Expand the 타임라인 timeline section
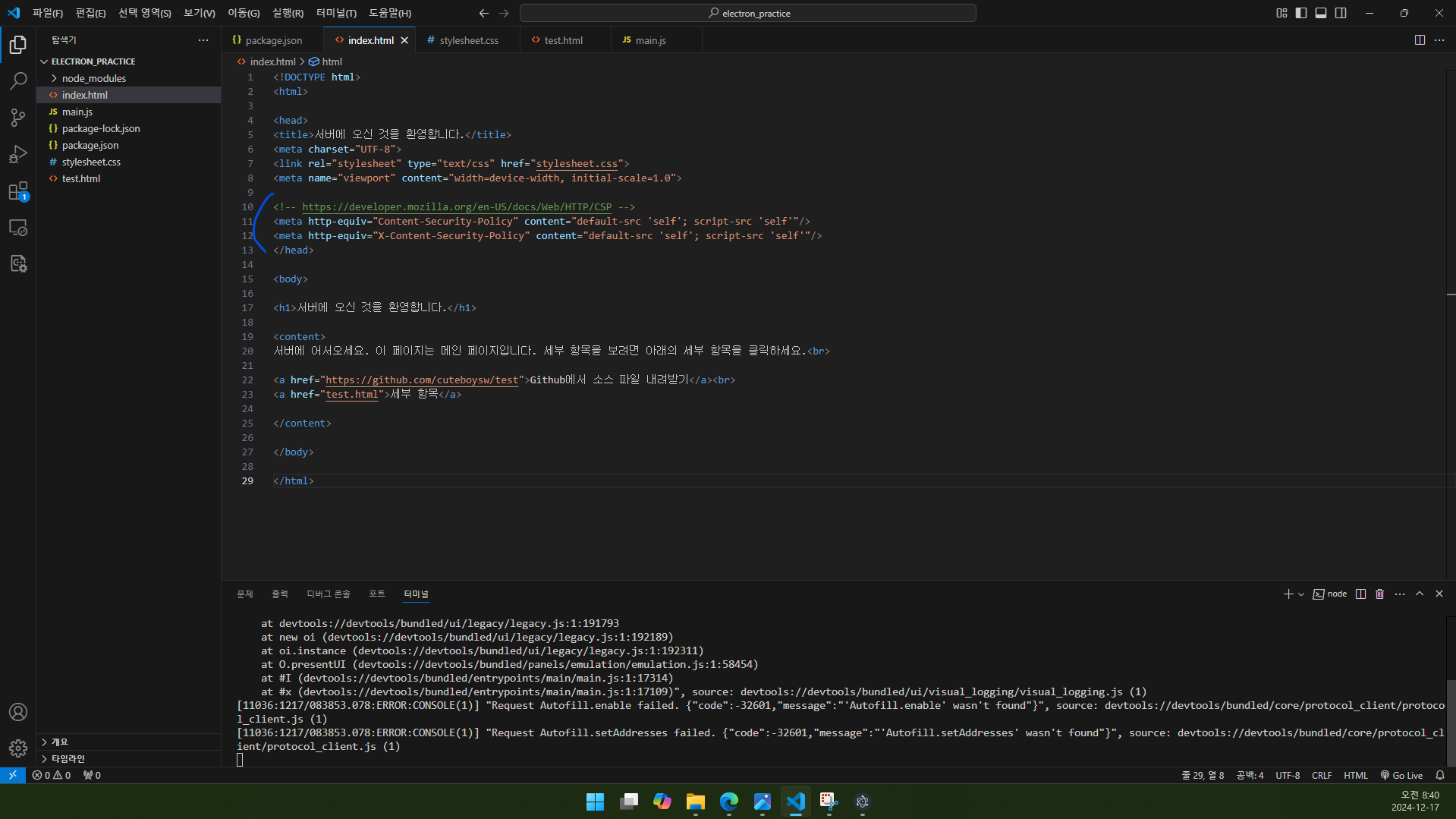The width and height of the screenshot is (1456, 819). (45, 758)
